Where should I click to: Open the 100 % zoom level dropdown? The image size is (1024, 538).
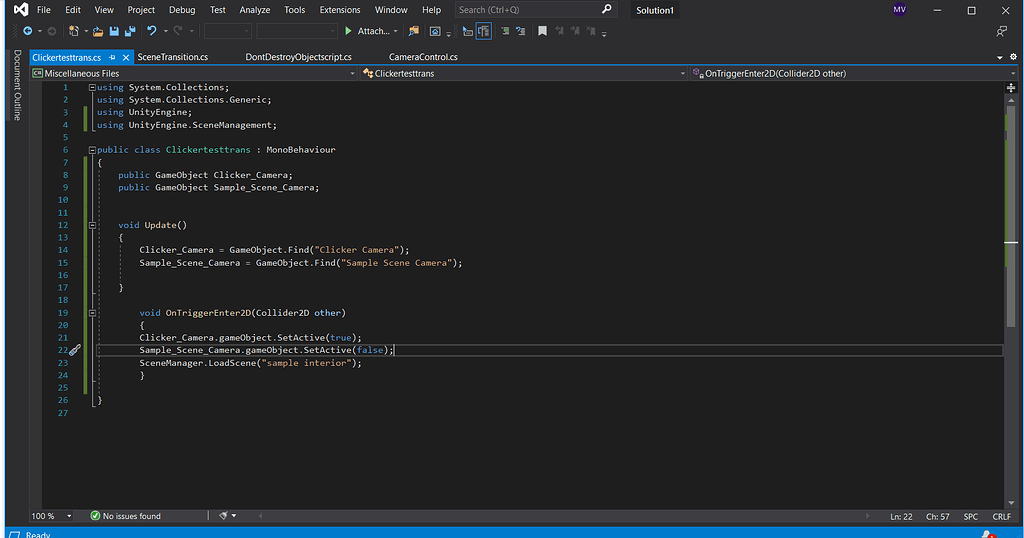tap(69, 516)
